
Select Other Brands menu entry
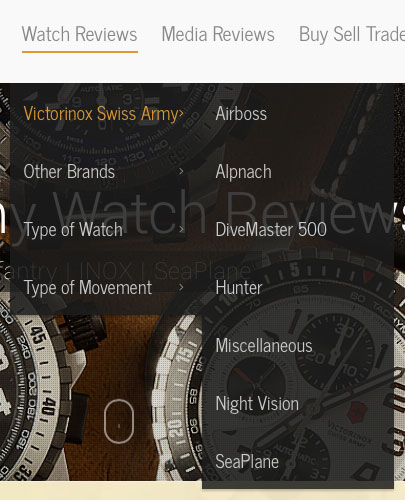(x=69, y=172)
